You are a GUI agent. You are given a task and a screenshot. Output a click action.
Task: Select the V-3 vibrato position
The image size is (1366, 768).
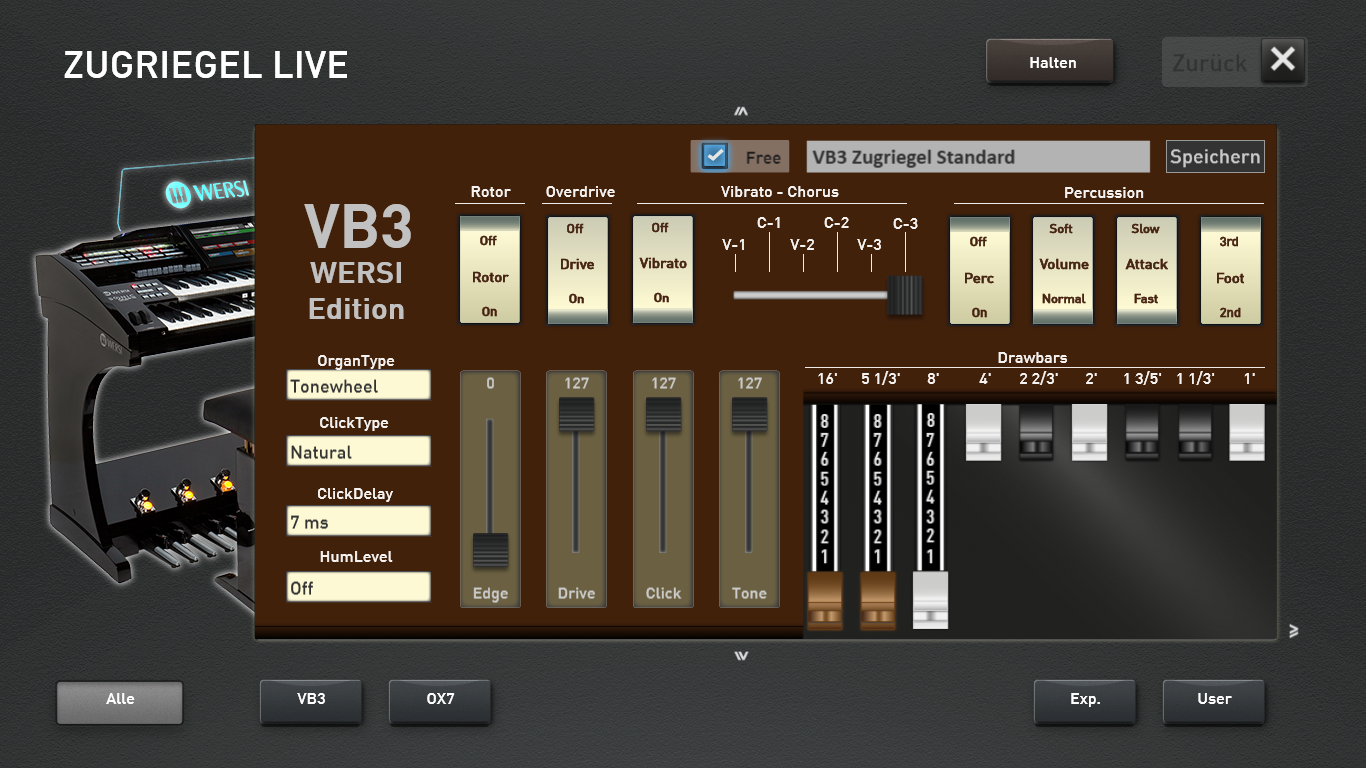click(870, 245)
